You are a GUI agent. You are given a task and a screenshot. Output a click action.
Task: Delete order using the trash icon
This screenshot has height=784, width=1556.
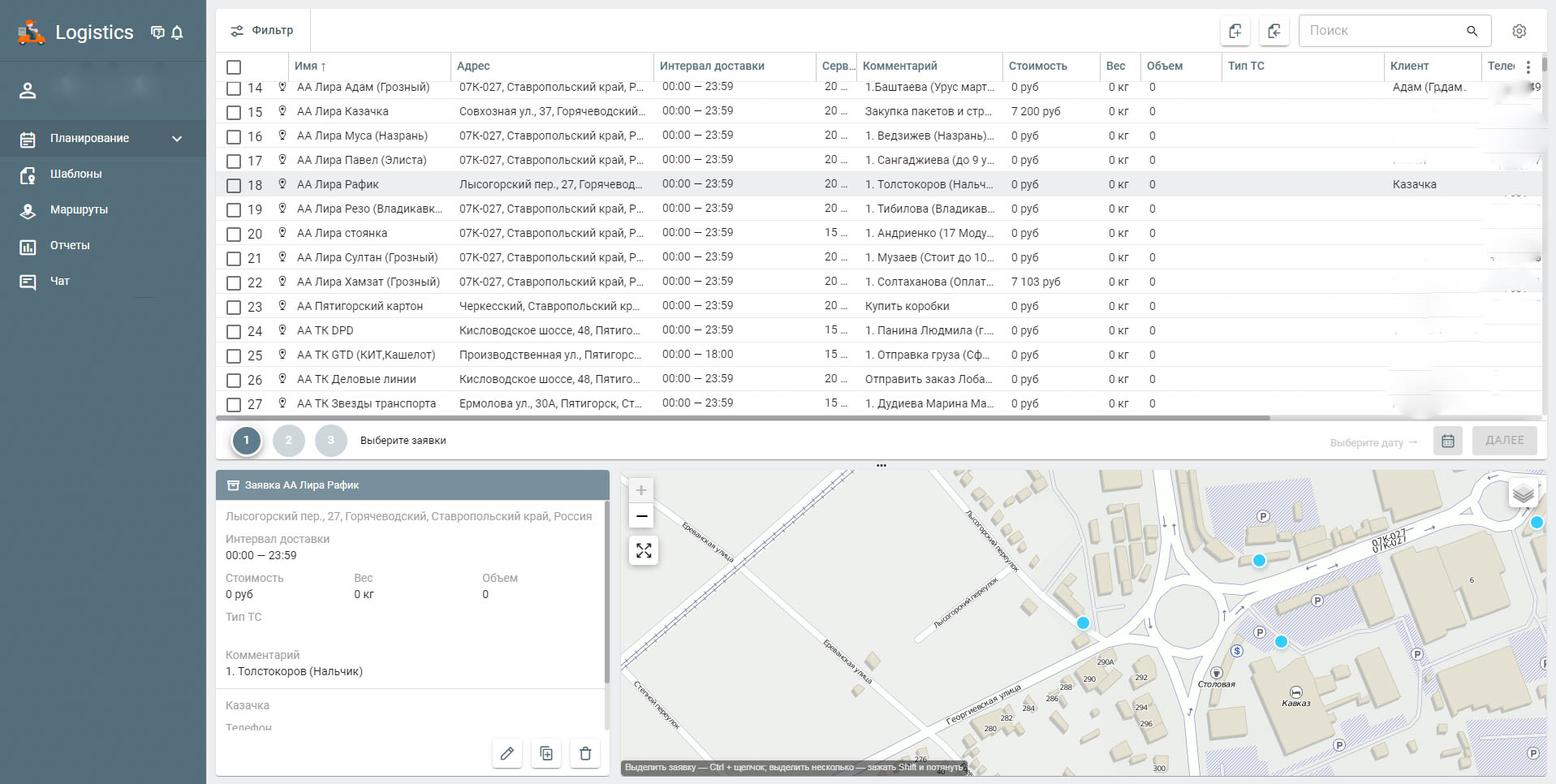tap(585, 753)
